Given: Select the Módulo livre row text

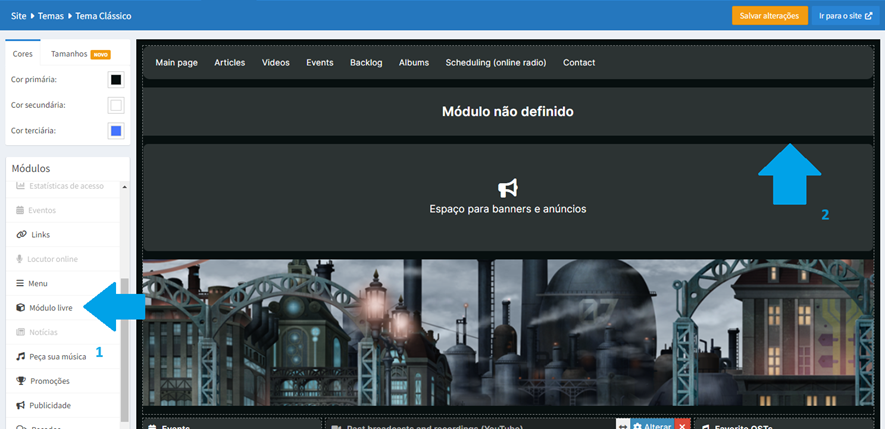Looking at the screenshot, I should tap(51, 308).
